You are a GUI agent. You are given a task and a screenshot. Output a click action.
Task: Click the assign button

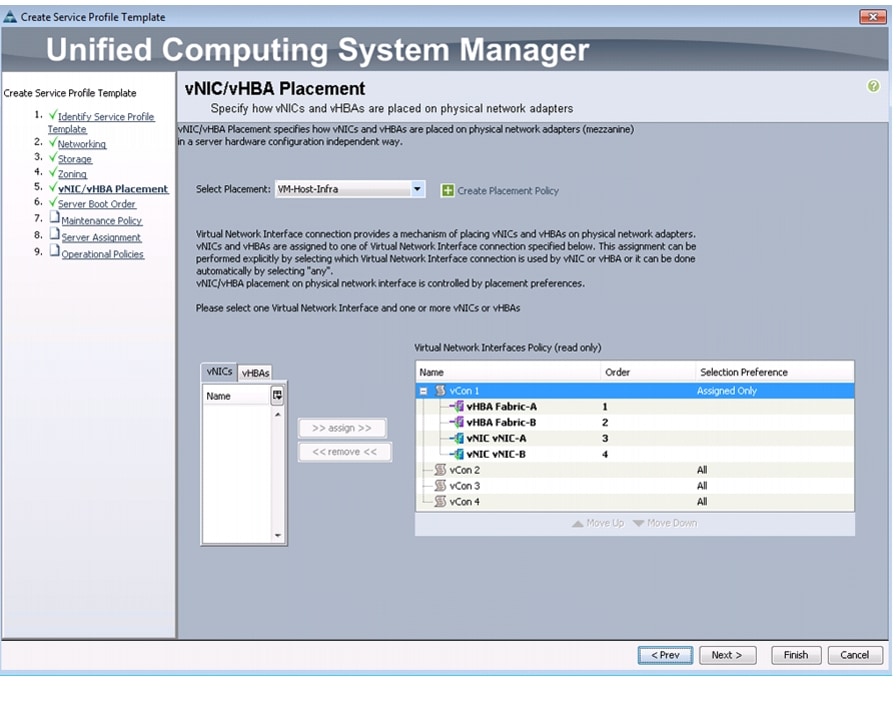pos(342,428)
